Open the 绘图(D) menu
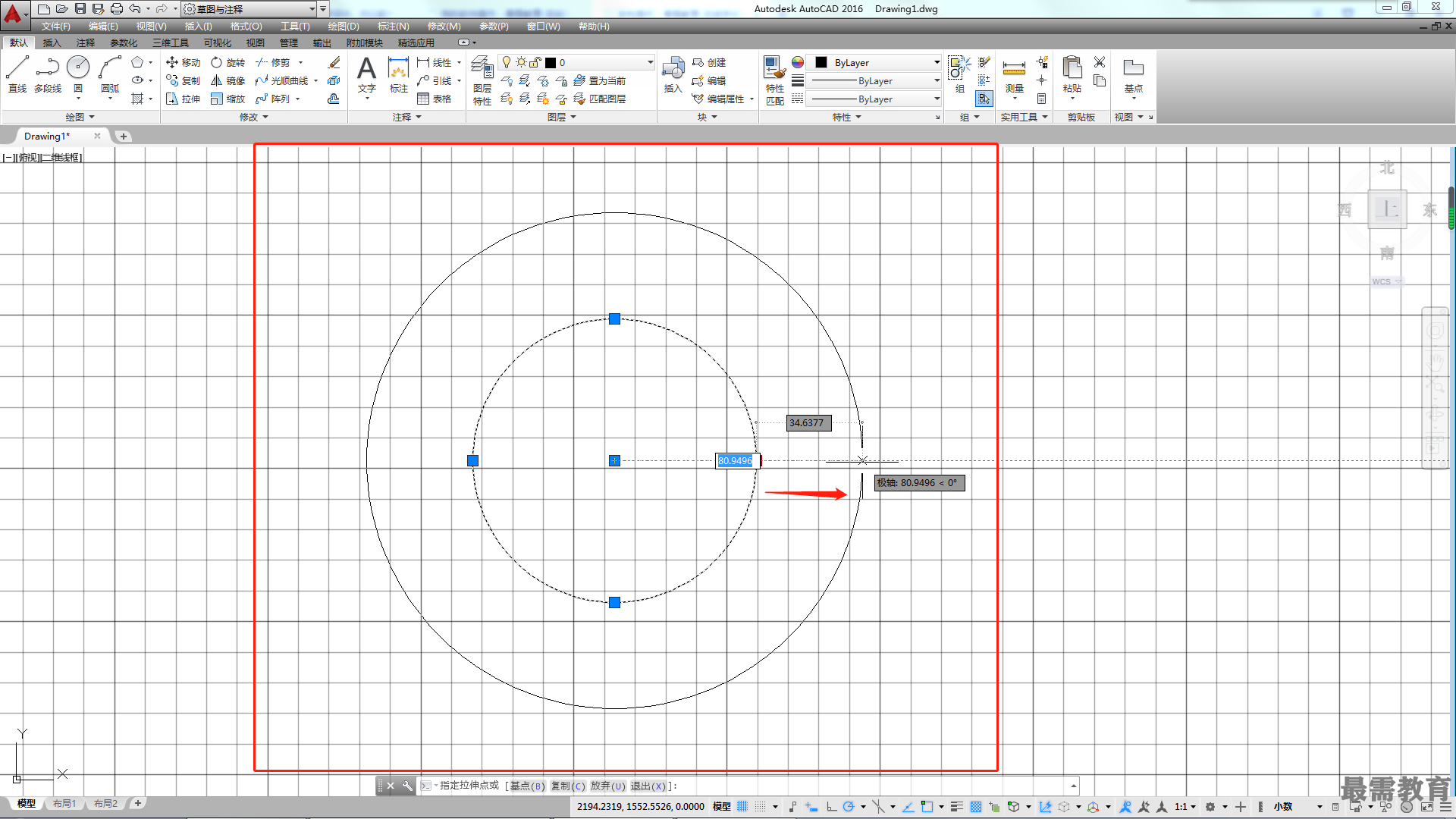This screenshot has width=1456, height=819. [344, 26]
